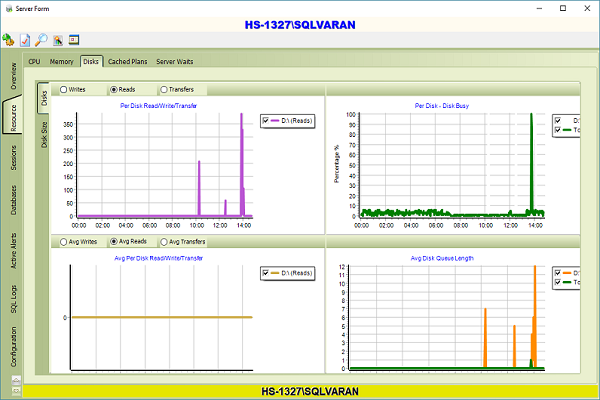Open the Memory tab
The image size is (600, 400).
(x=61, y=62)
